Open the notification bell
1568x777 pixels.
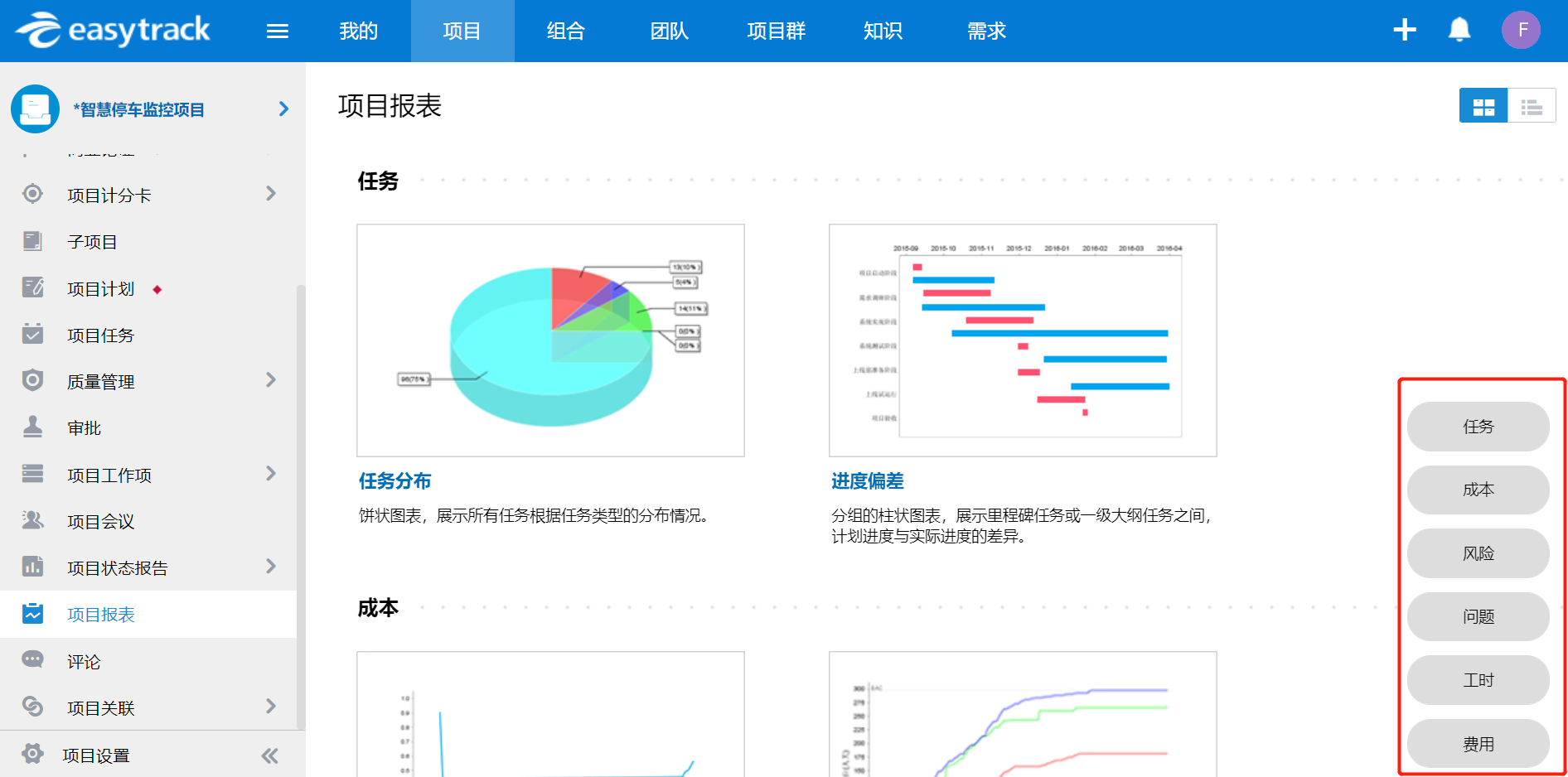(x=1459, y=31)
